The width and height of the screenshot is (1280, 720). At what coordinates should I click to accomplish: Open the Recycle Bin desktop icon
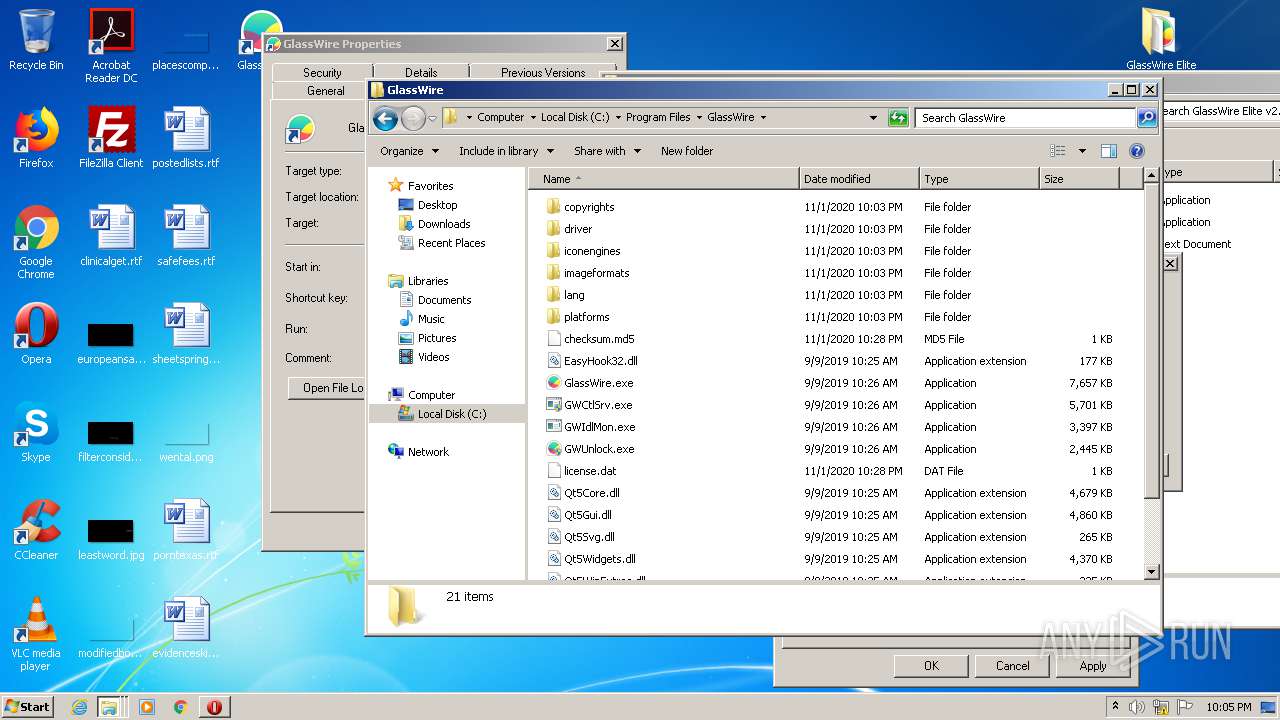(36, 40)
